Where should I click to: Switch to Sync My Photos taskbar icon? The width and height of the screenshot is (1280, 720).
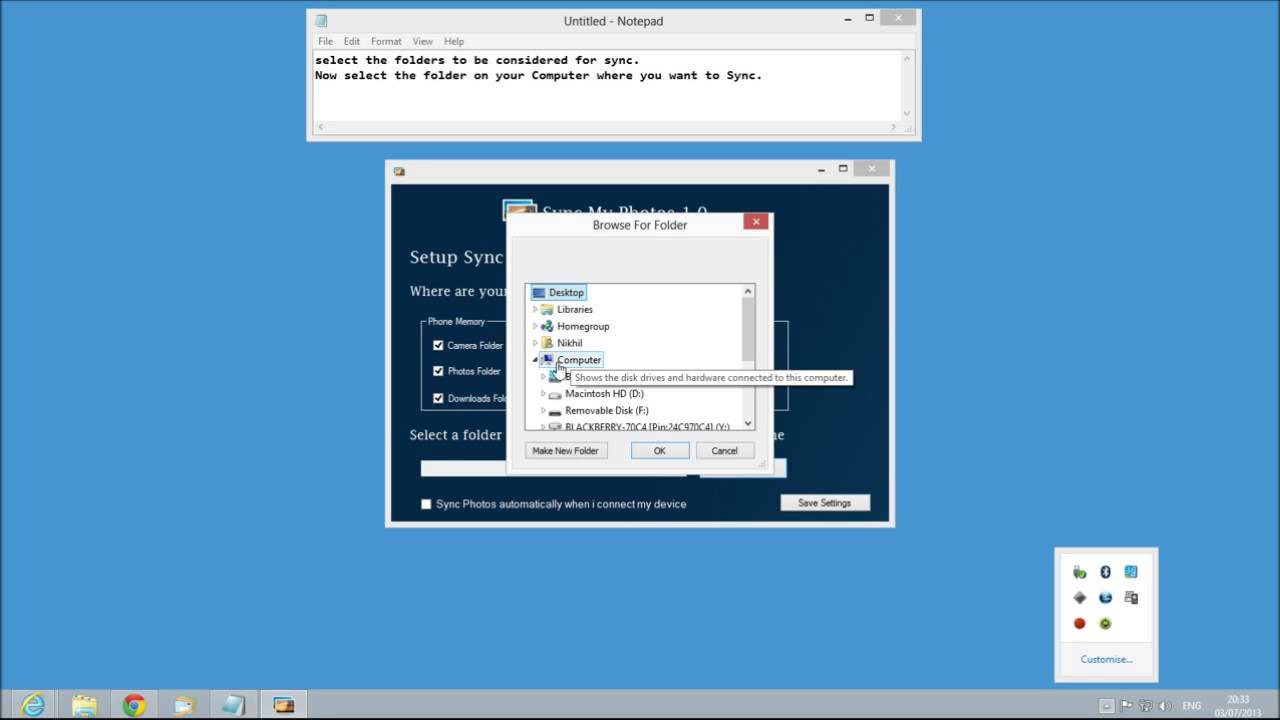click(x=283, y=705)
